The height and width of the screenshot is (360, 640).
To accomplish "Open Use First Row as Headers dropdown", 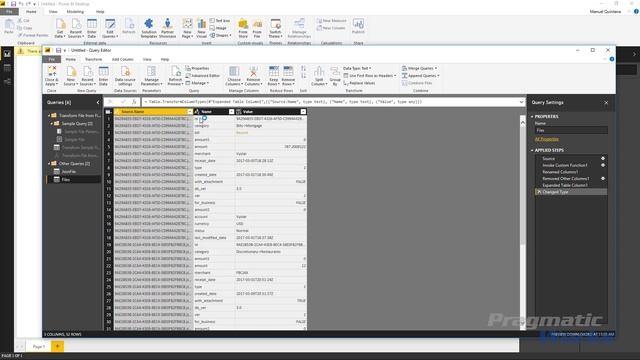I will click(370, 76).
